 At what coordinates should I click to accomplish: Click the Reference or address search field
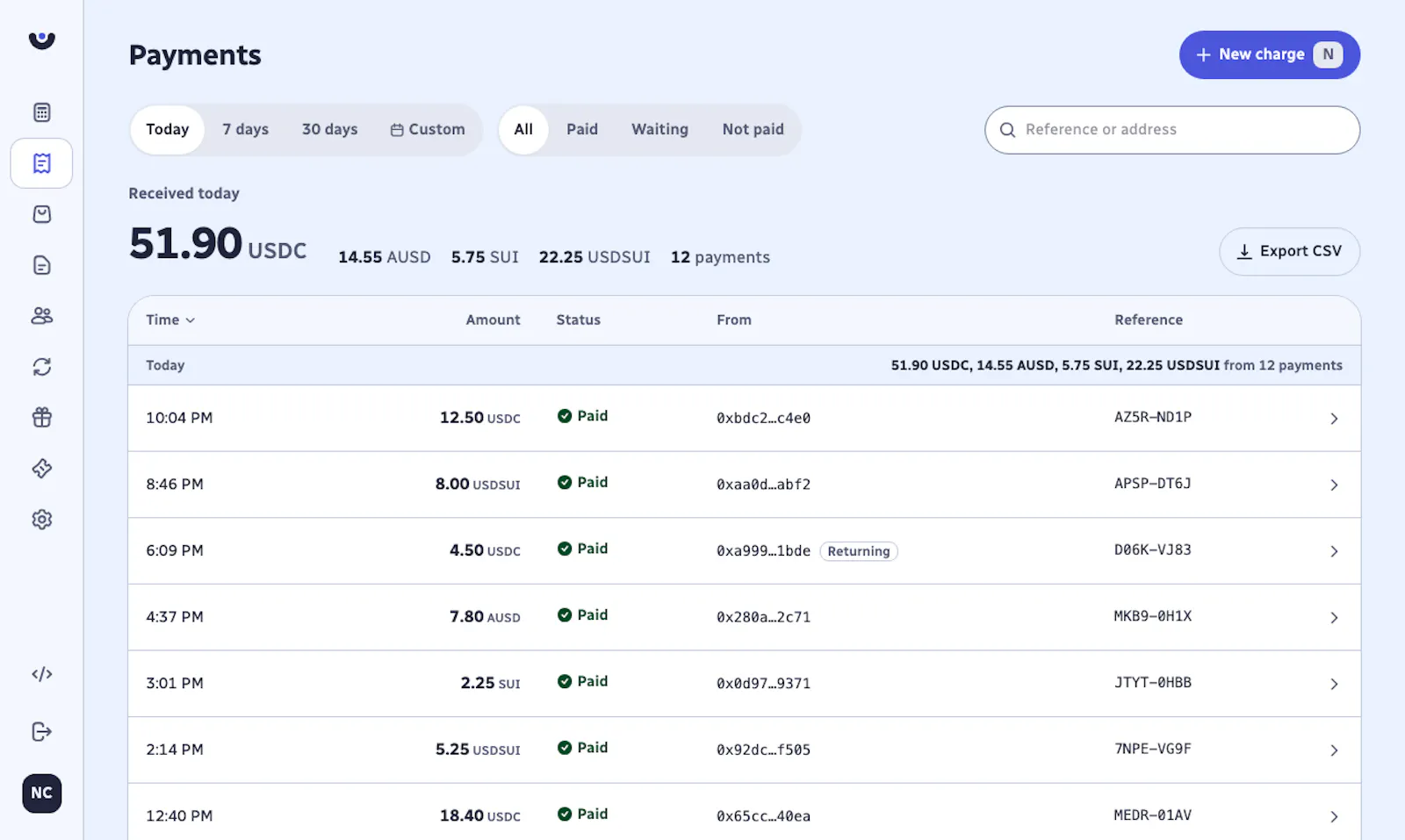coord(1172,130)
